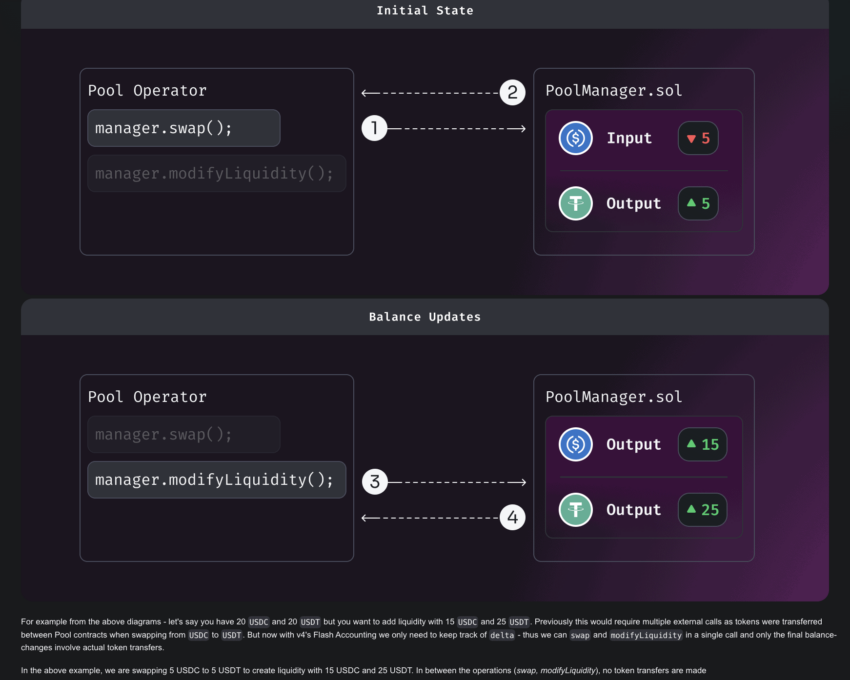Select the Balance Updates header bar
The height and width of the screenshot is (680, 850).
coord(425,317)
